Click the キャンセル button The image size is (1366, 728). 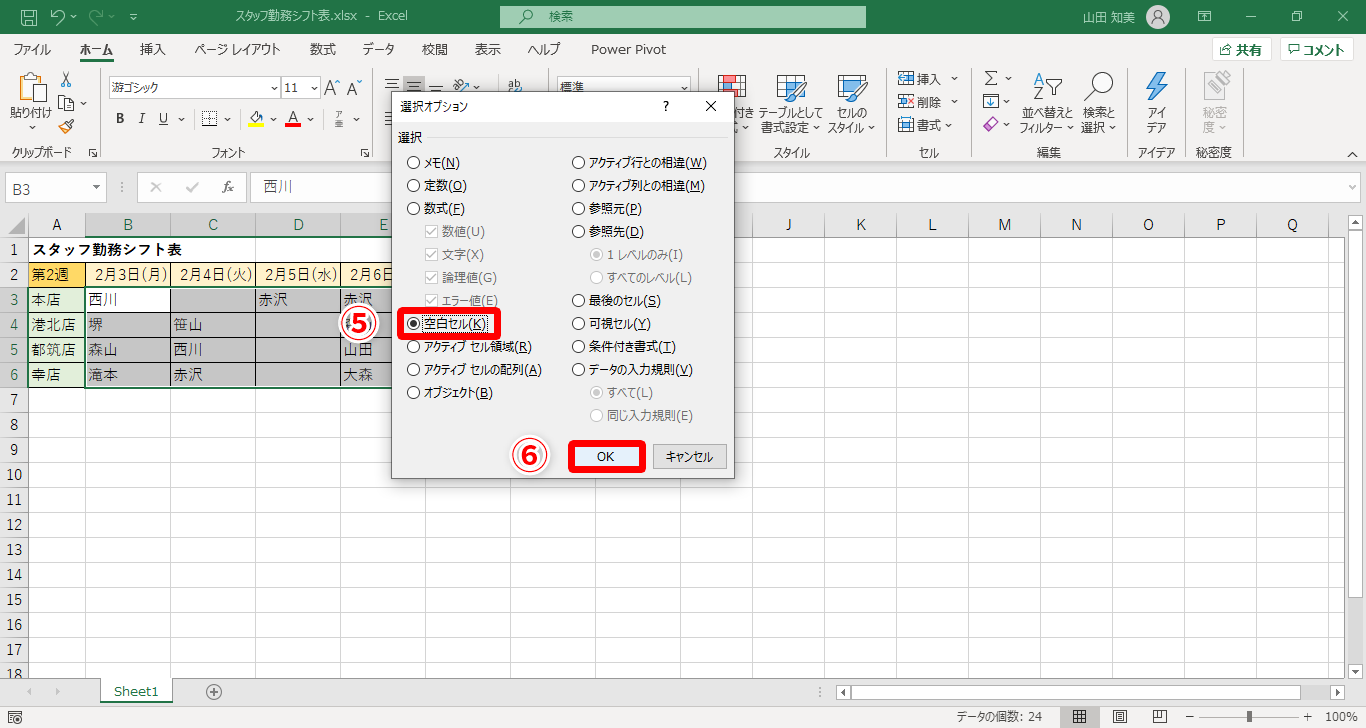coord(689,456)
